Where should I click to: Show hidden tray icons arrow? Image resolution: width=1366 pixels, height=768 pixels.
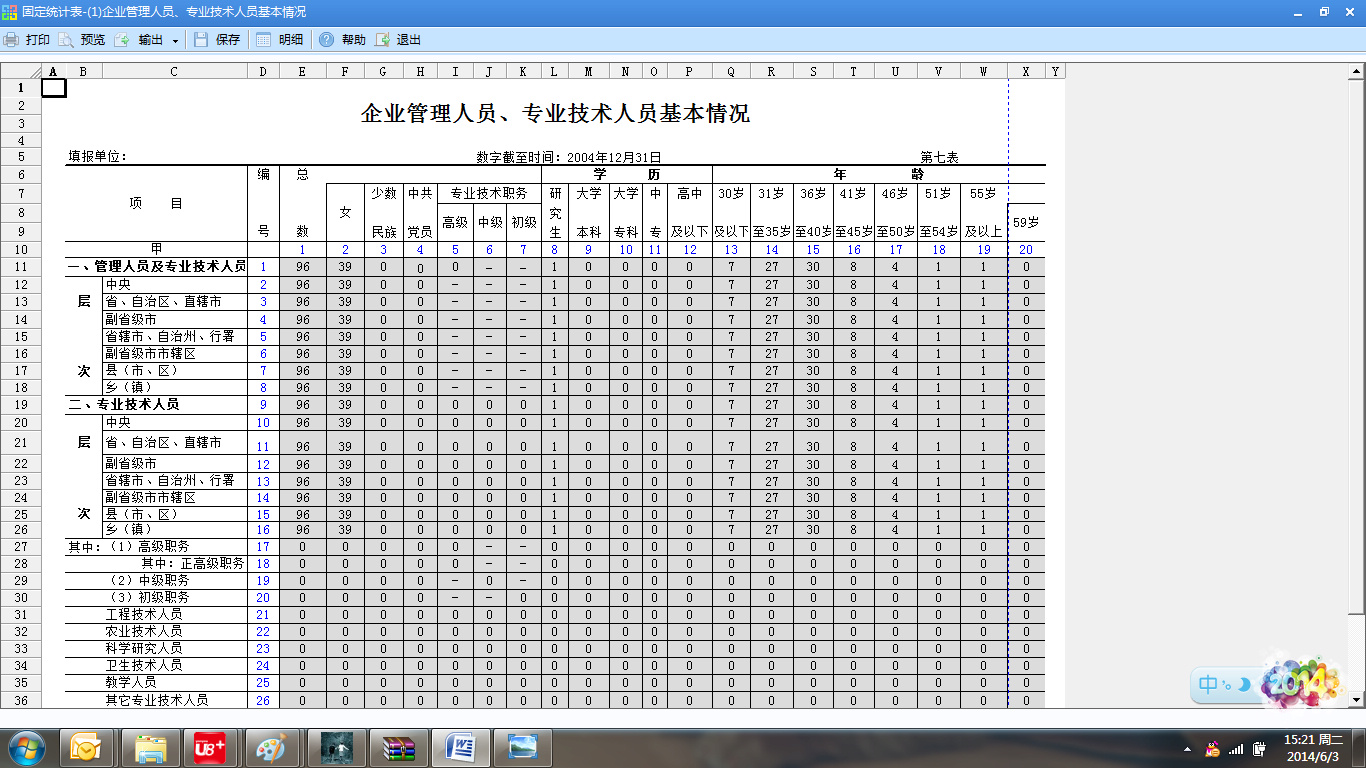1187,748
